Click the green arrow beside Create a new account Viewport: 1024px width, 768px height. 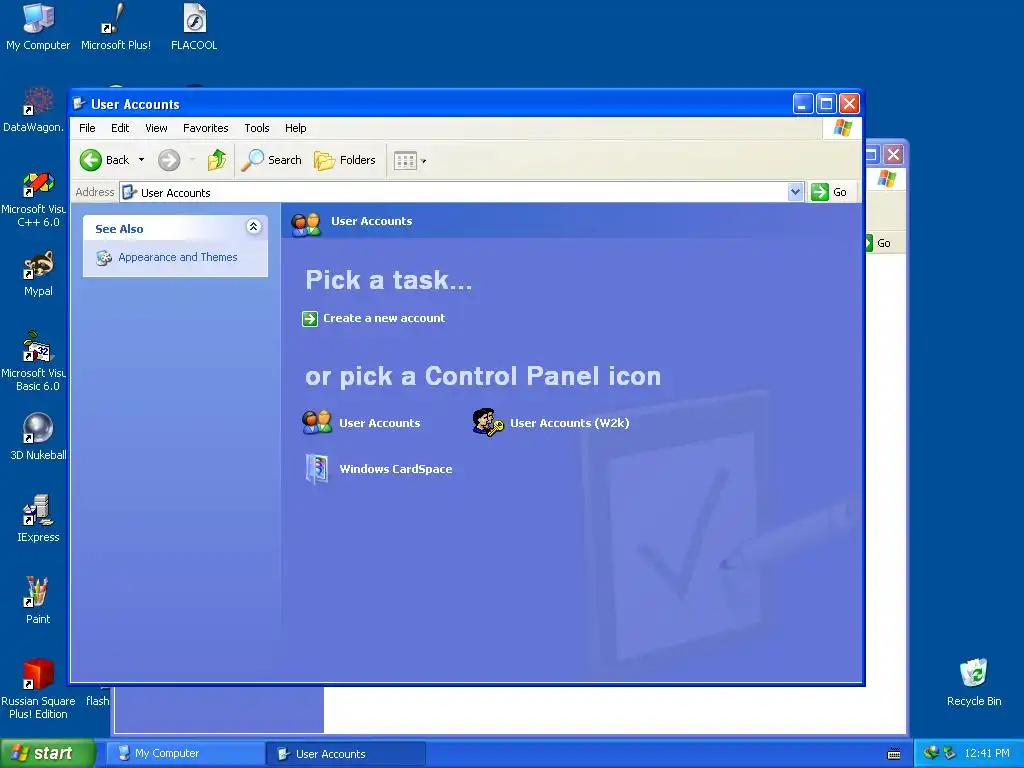coord(310,319)
